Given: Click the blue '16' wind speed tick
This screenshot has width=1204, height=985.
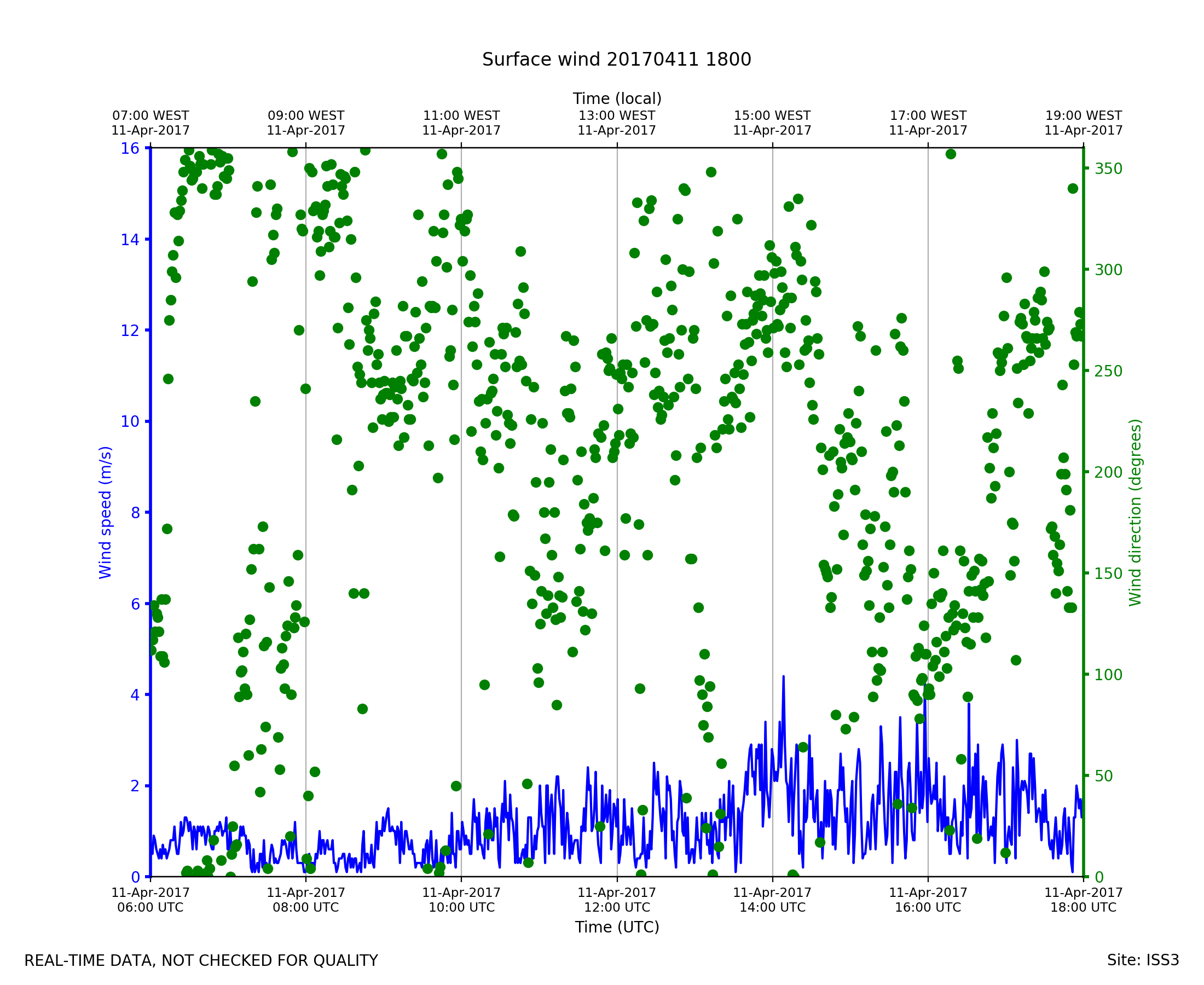Looking at the screenshot, I should (x=129, y=149).
